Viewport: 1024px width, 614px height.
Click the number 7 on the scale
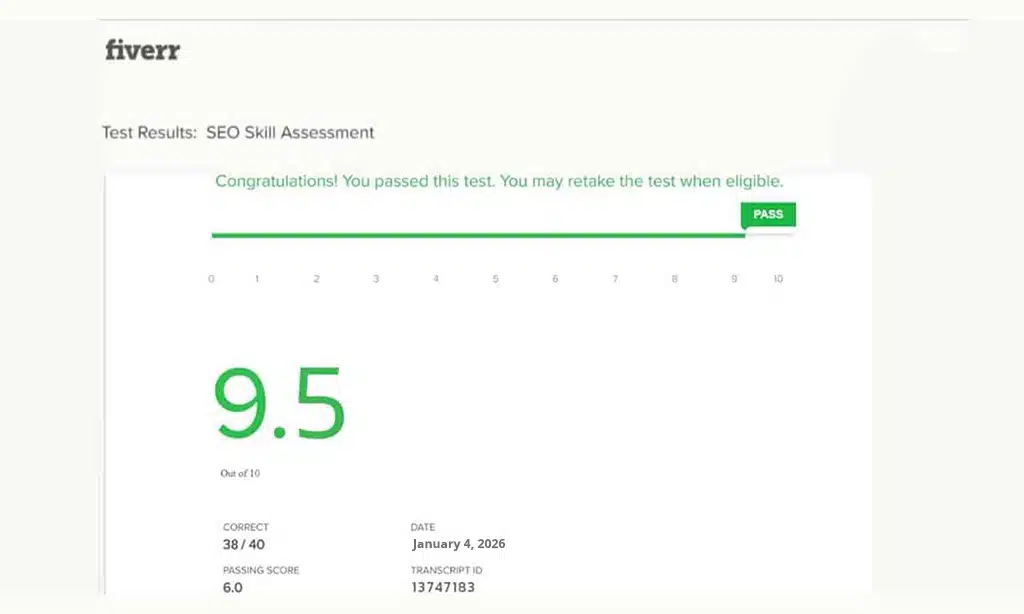point(614,279)
